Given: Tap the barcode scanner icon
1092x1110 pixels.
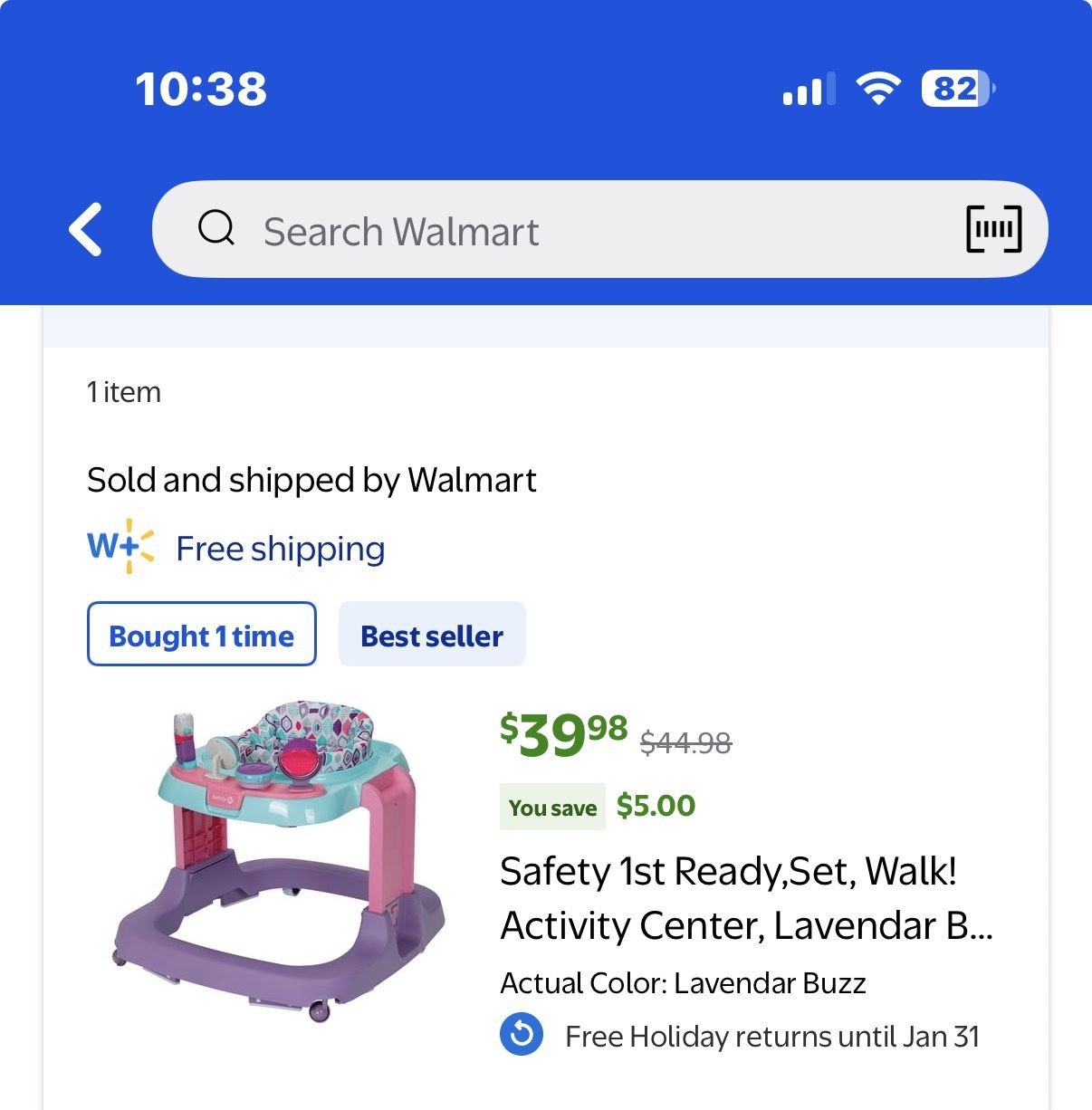Looking at the screenshot, I should 993,229.
